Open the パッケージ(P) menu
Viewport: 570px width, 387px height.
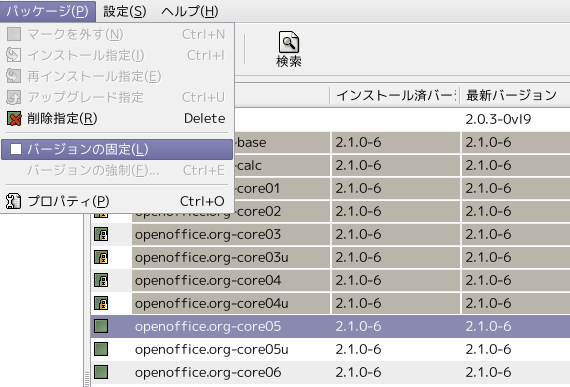coord(48,11)
